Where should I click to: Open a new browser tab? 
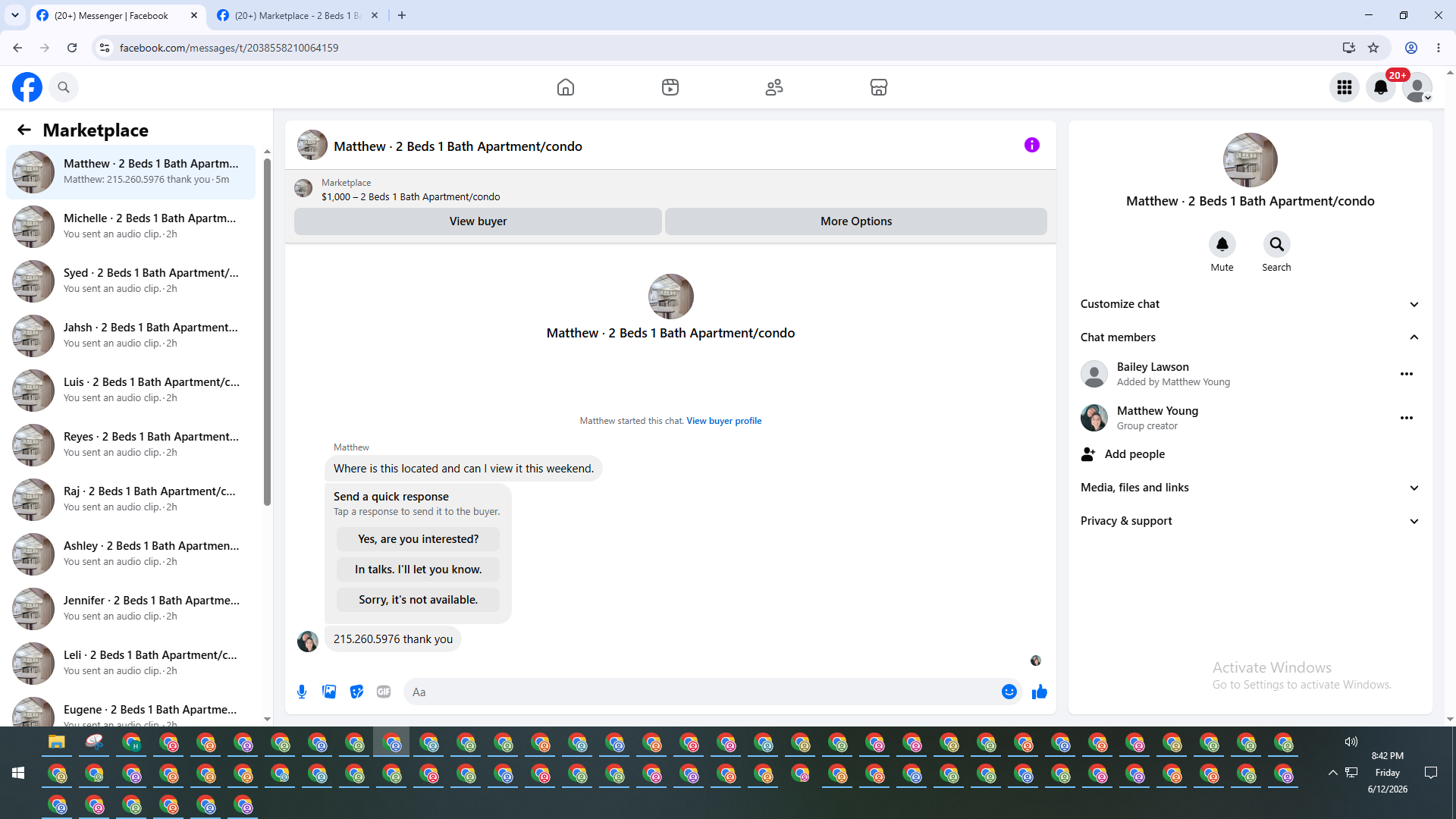tap(402, 15)
